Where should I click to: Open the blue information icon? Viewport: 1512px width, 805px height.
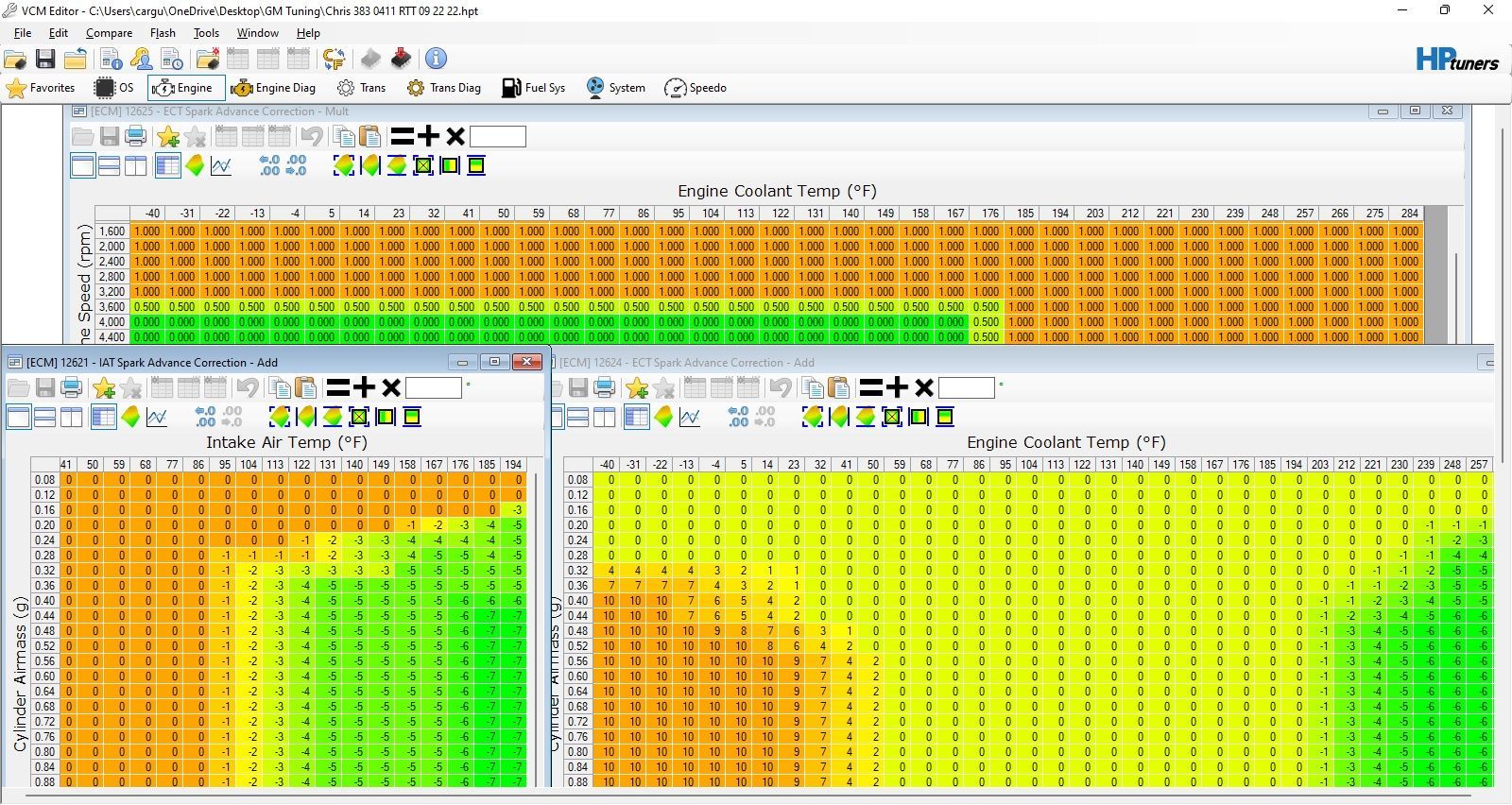click(436, 60)
